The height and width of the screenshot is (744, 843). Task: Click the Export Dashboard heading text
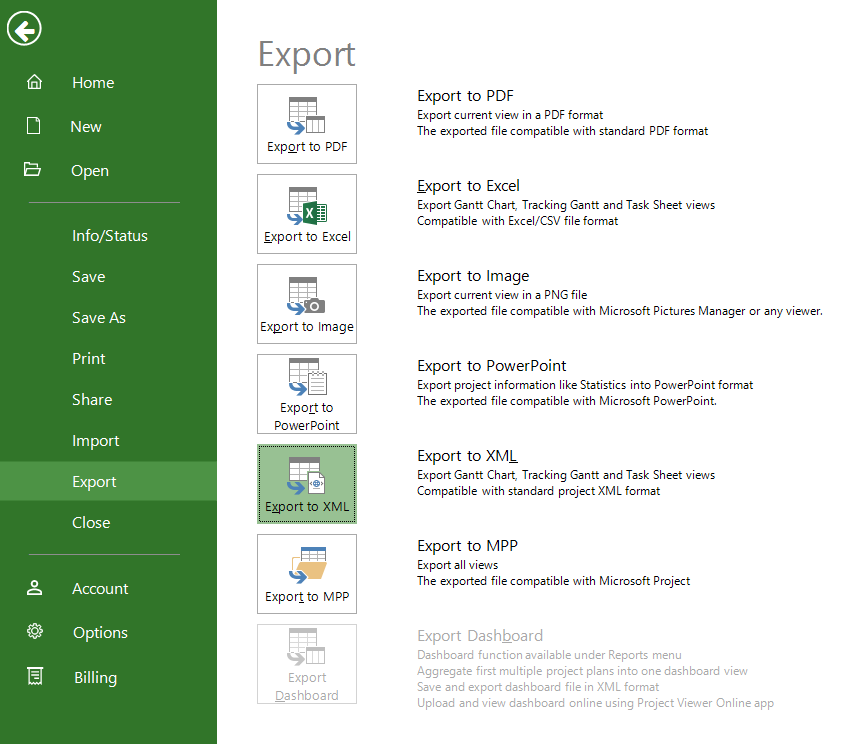tap(480, 635)
